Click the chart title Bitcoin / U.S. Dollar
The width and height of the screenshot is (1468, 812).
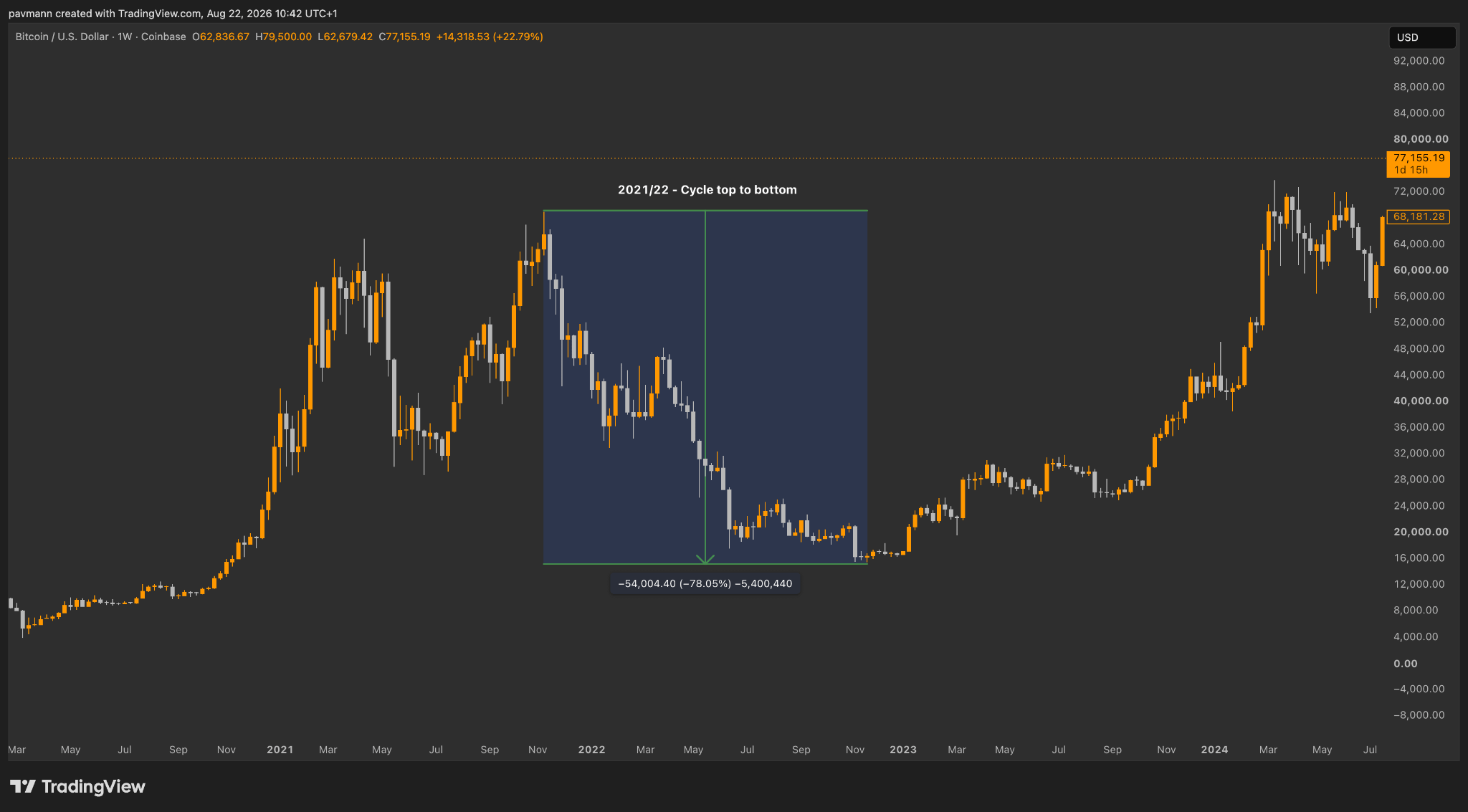62,37
